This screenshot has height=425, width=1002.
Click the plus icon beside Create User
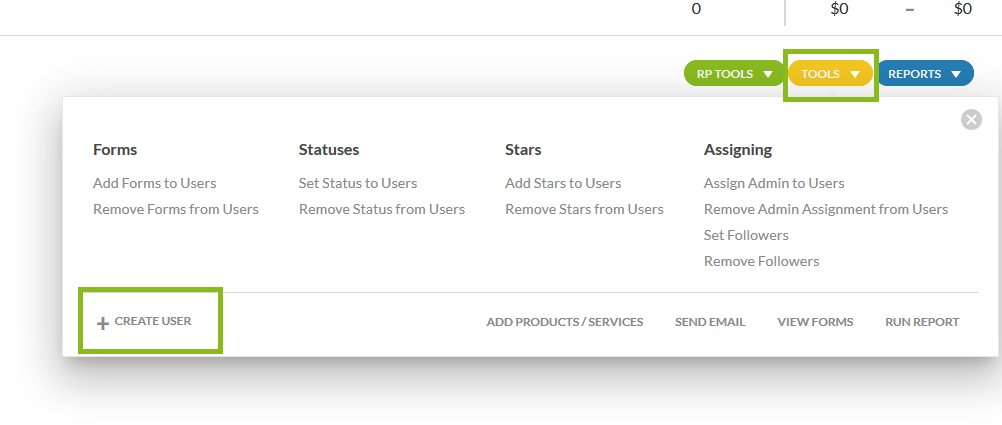click(x=102, y=323)
